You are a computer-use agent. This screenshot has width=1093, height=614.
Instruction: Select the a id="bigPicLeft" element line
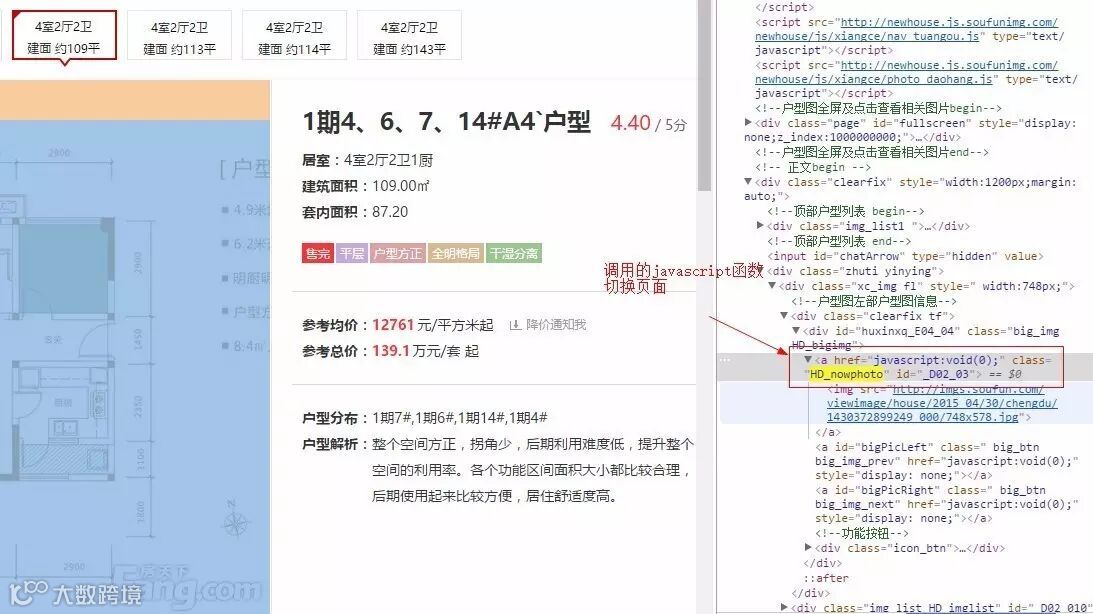point(946,461)
